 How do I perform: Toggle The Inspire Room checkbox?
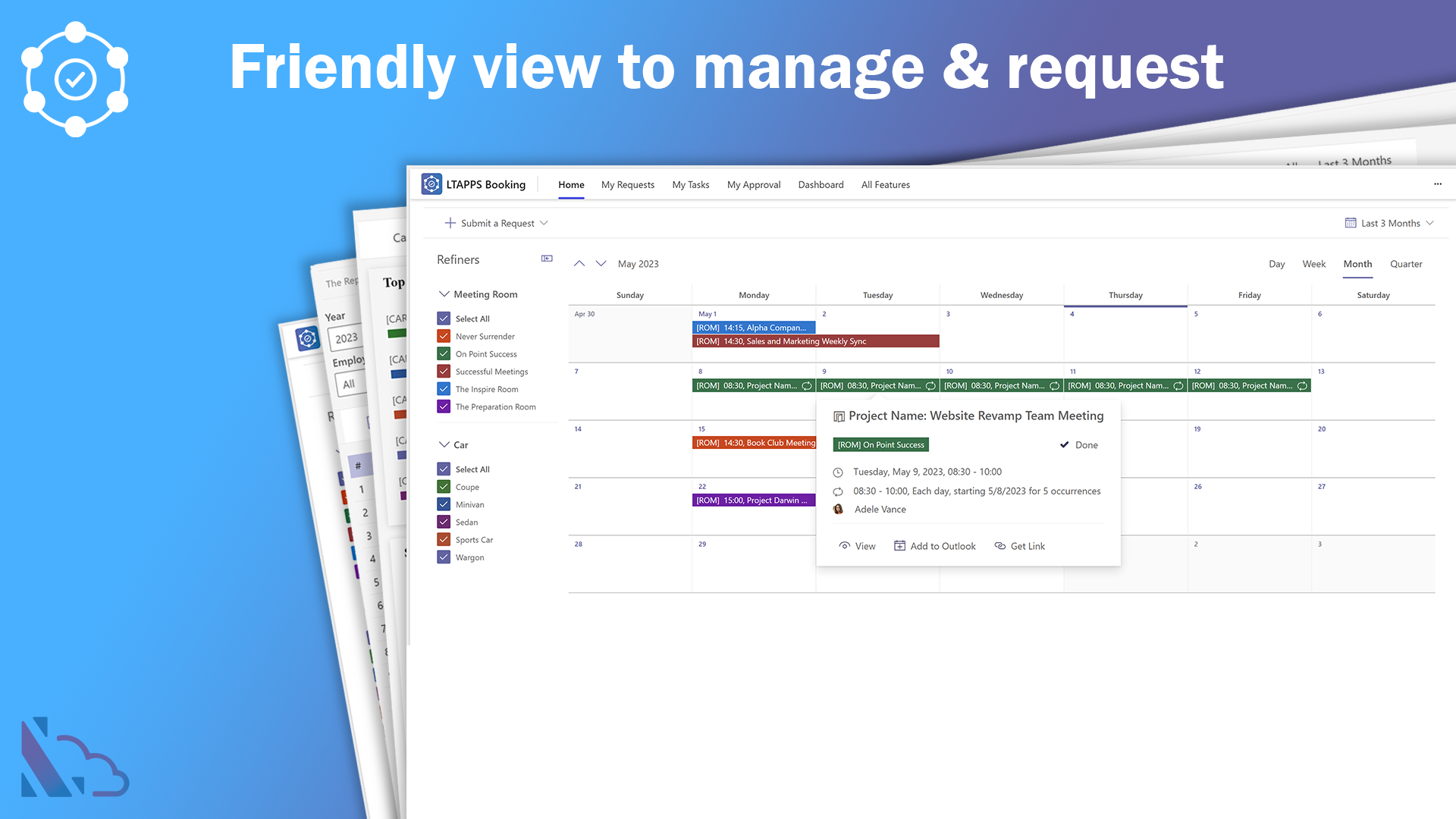click(x=444, y=389)
